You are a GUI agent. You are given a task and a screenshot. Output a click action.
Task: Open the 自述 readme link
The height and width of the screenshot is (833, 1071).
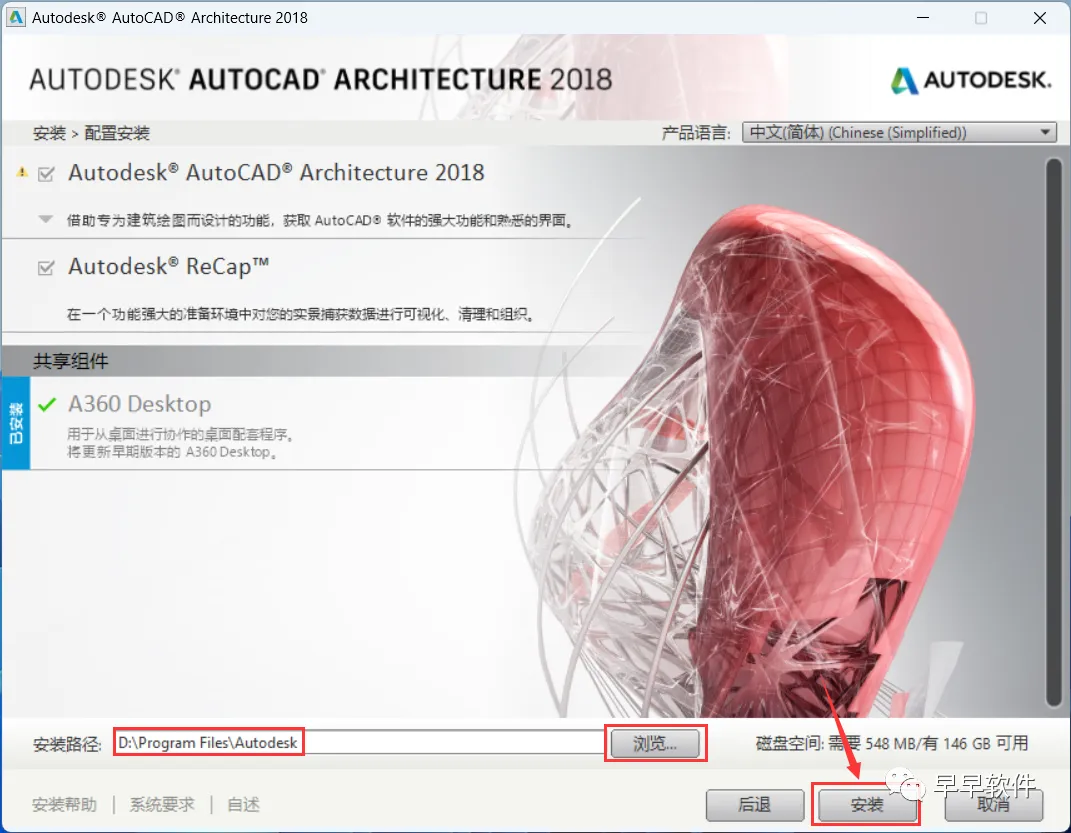tap(243, 805)
